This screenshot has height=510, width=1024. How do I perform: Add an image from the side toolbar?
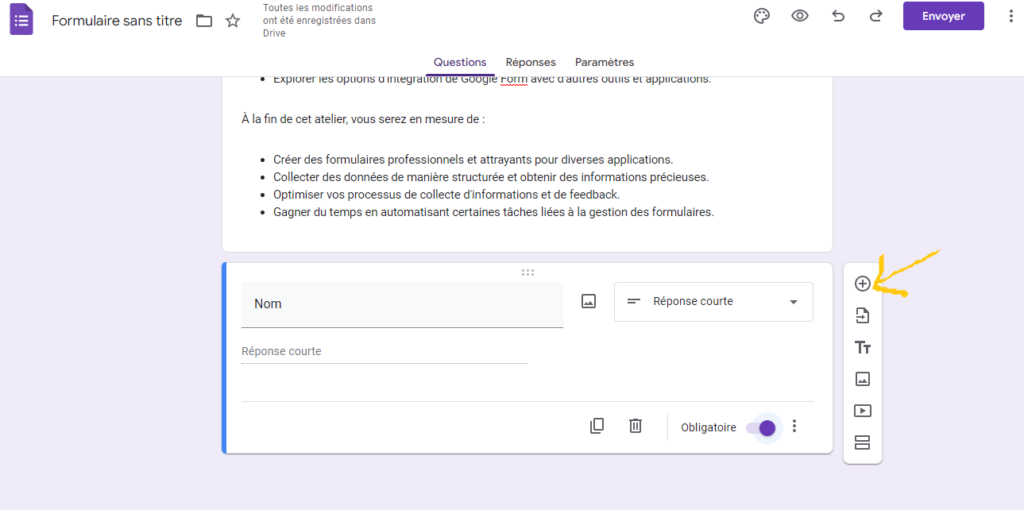(862, 379)
